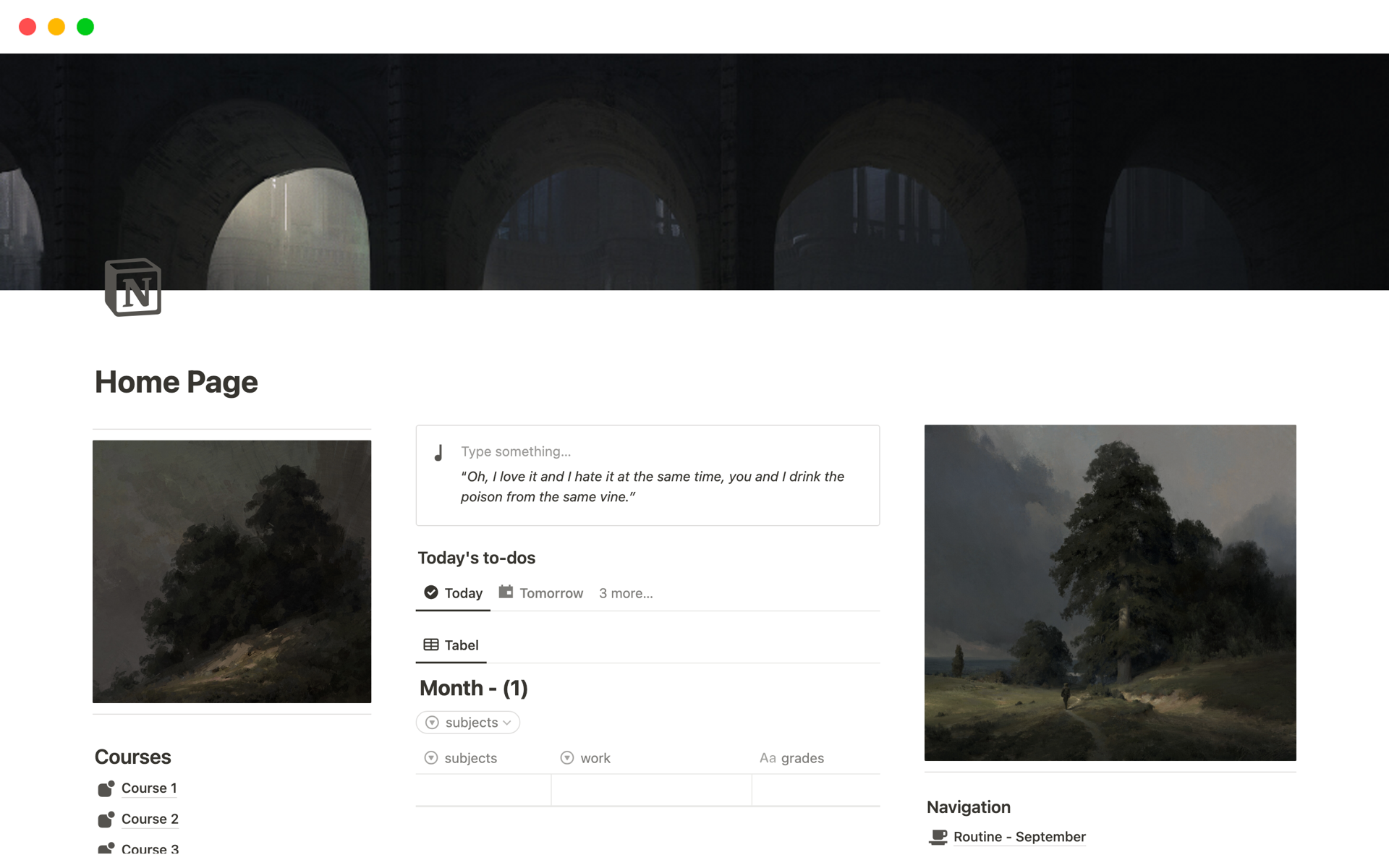Click the Tabel table view icon

coord(431,644)
